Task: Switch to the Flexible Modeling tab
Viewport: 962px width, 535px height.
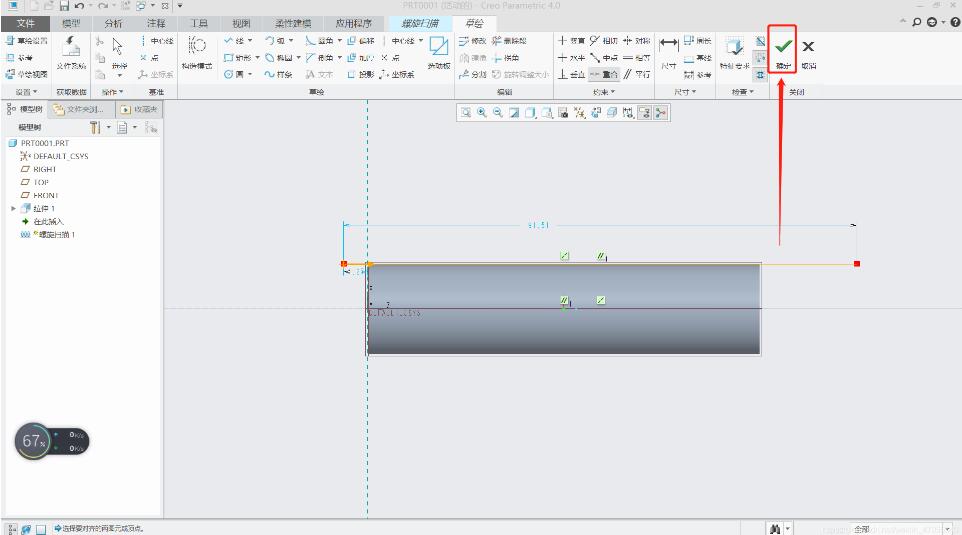Action: [x=293, y=23]
